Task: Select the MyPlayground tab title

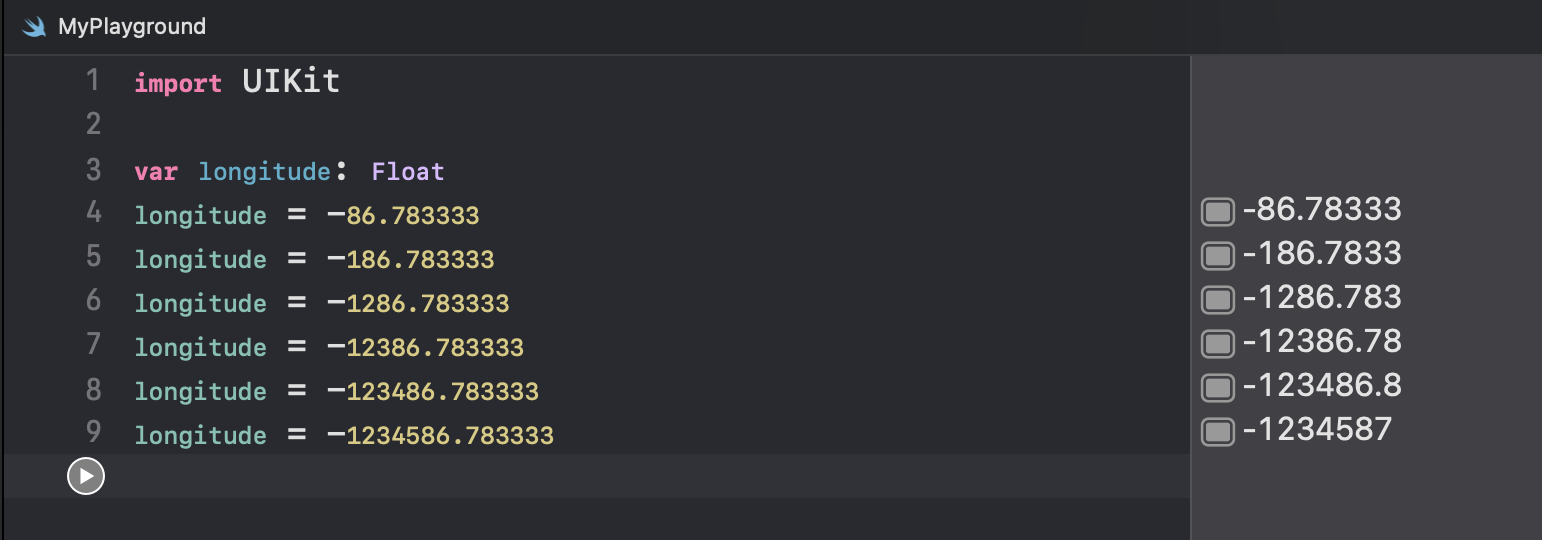Action: 132,27
